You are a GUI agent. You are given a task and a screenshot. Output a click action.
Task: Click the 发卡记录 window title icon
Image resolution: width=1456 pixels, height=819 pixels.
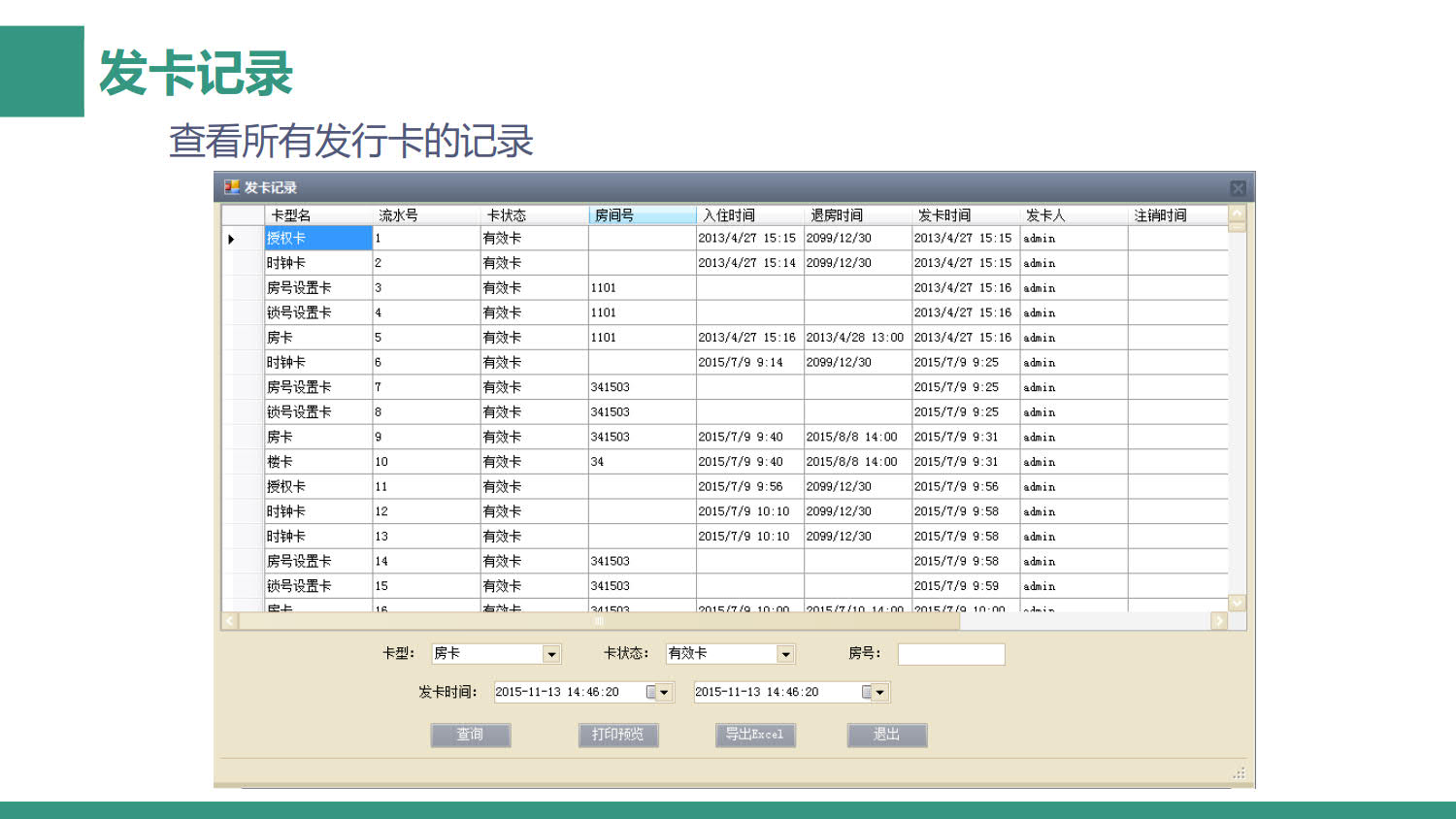click(231, 187)
